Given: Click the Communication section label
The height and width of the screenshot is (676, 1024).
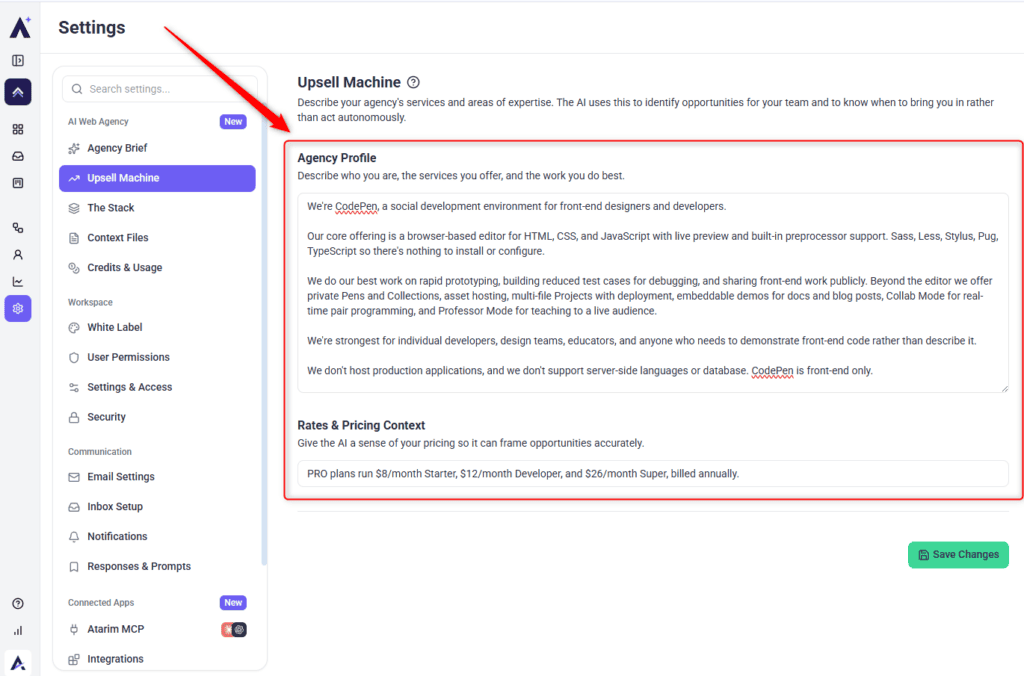Looking at the screenshot, I should [x=100, y=452].
